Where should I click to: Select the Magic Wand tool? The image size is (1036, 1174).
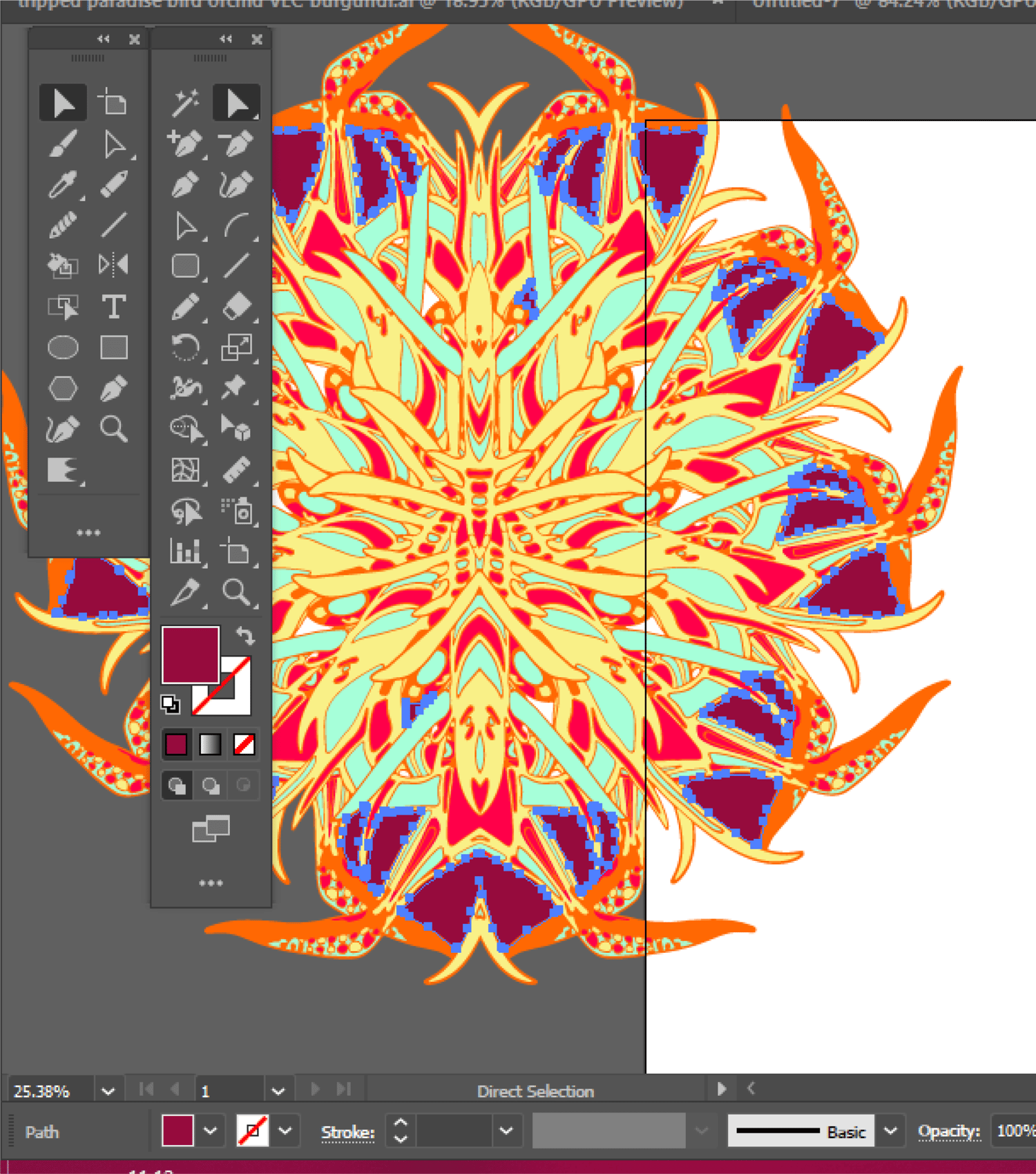(x=185, y=103)
